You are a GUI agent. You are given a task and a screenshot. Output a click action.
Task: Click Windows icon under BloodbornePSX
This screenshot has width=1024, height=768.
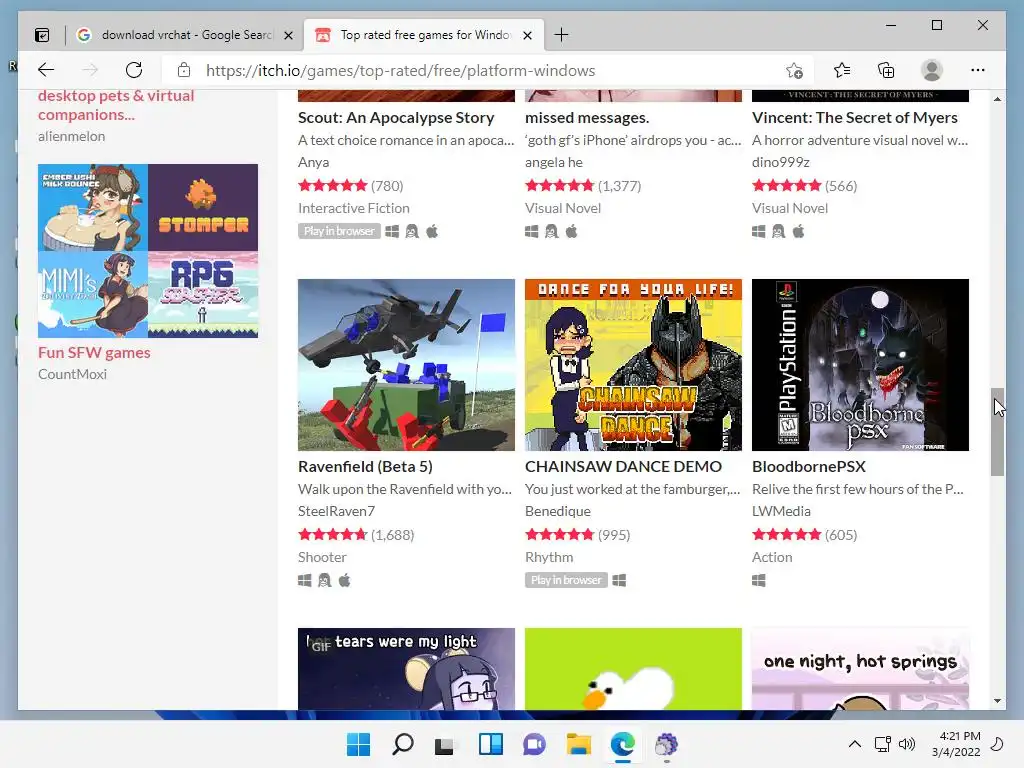758,580
